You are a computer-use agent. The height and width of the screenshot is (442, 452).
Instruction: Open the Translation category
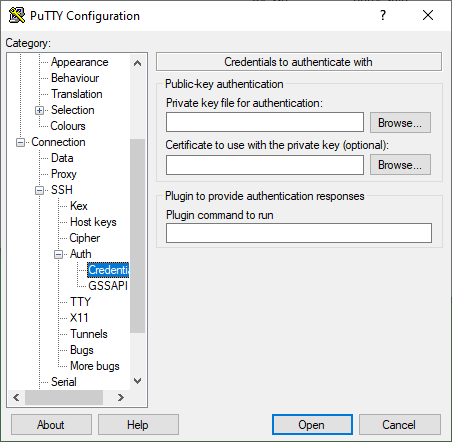pyautogui.click(x=77, y=94)
